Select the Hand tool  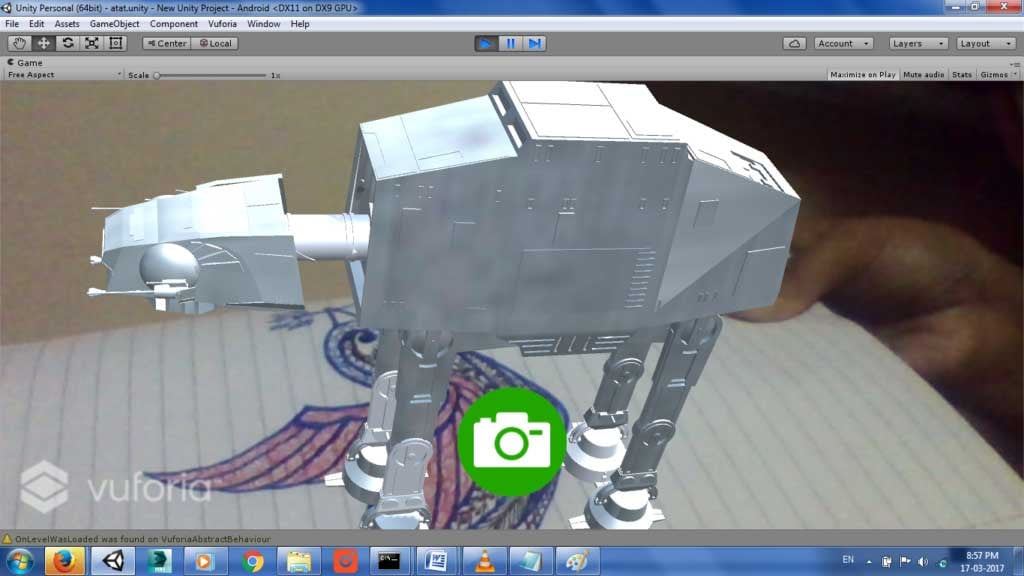tap(19, 43)
